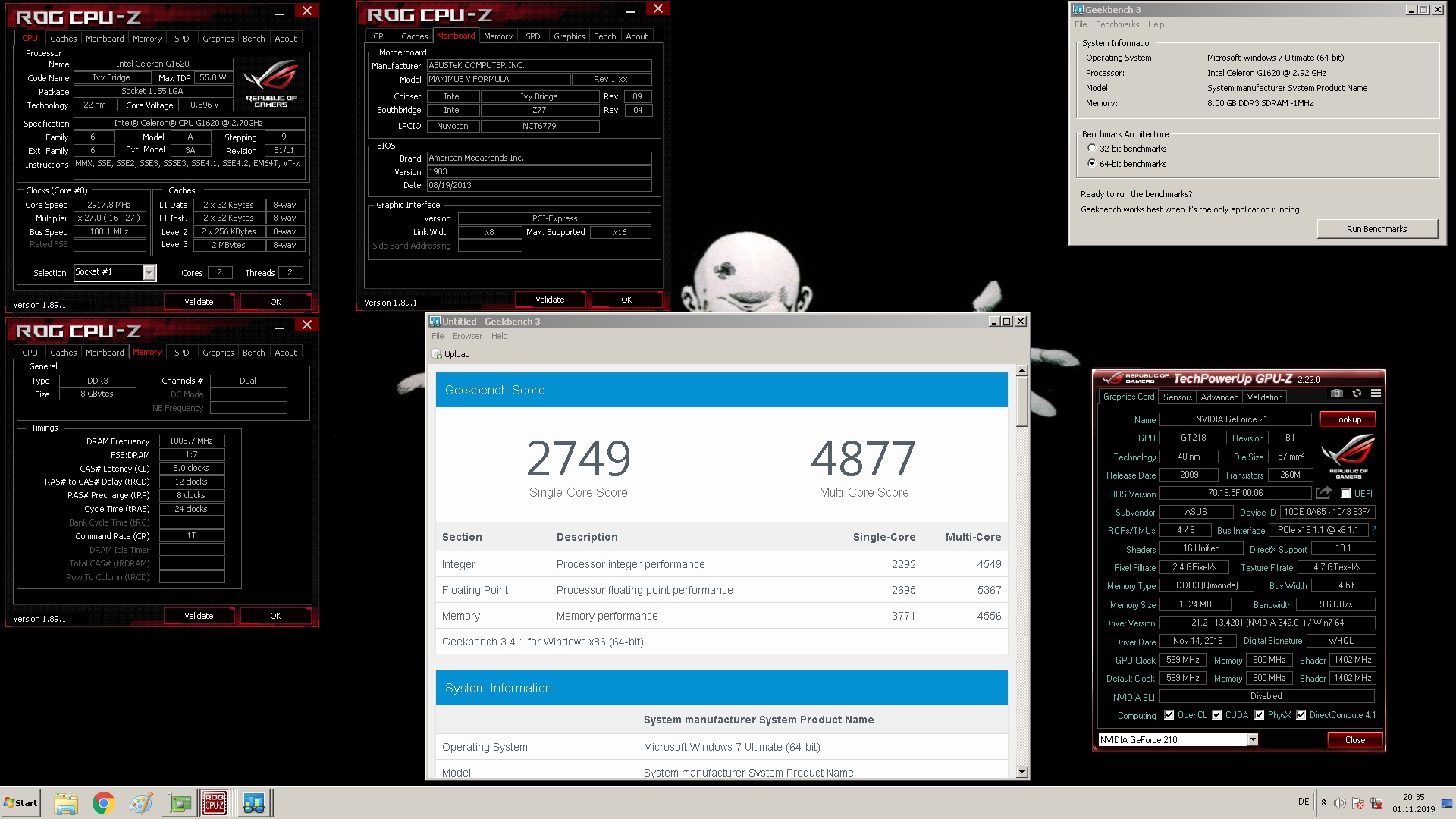Maximize the Geekbench 3 results window
This screenshot has width=1456, height=819.
click(1007, 322)
